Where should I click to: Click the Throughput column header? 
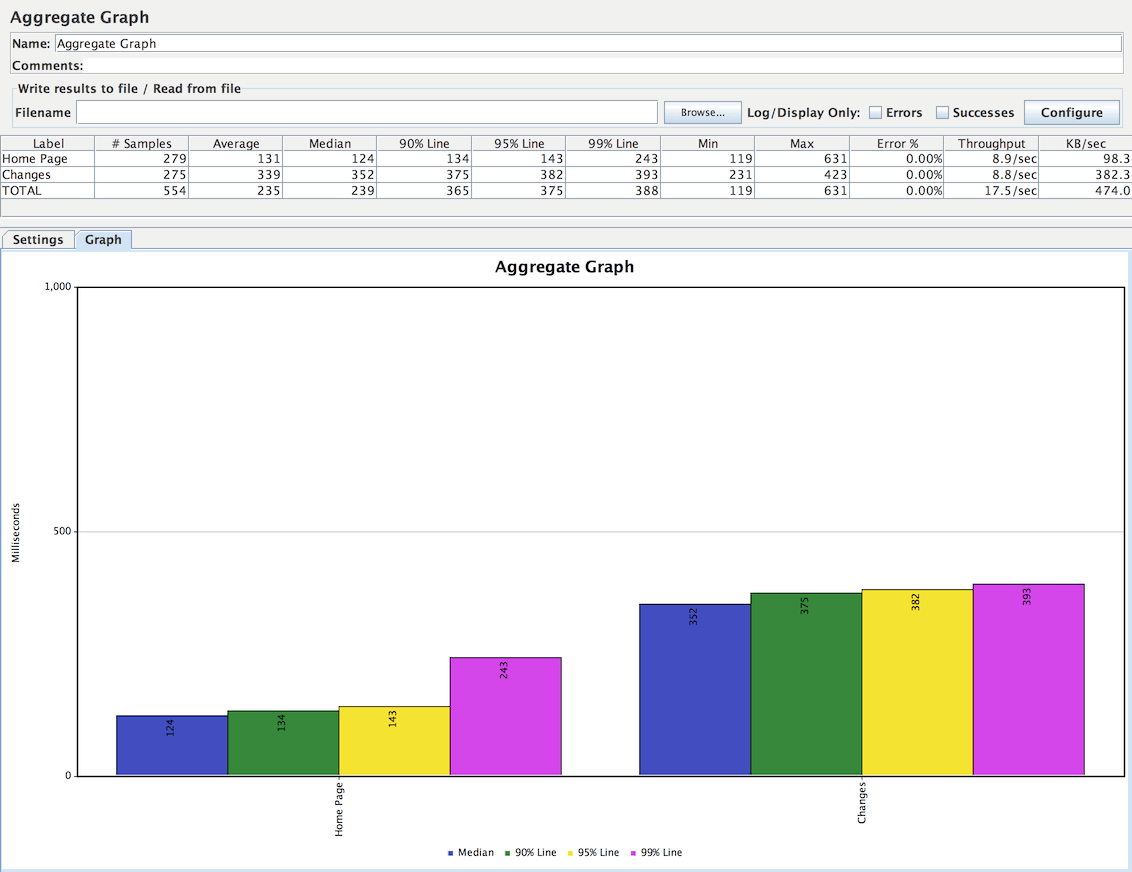(x=990, y=142)
